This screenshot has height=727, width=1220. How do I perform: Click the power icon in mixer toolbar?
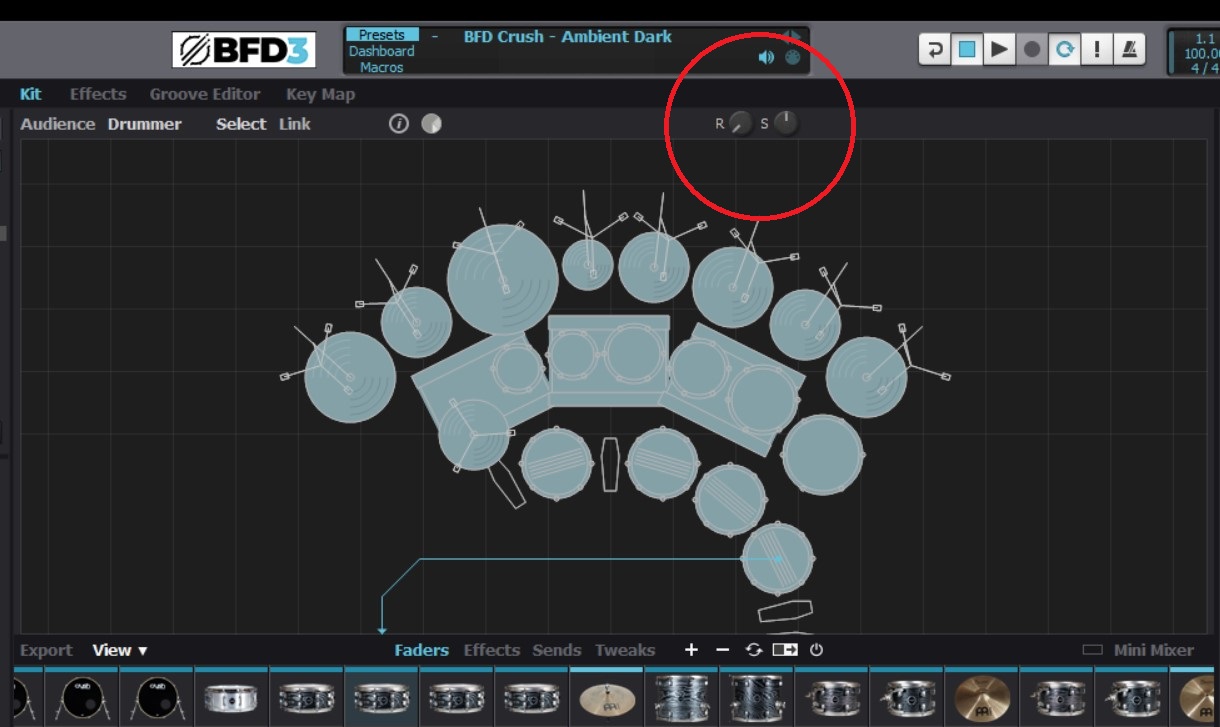click(816, 650)
